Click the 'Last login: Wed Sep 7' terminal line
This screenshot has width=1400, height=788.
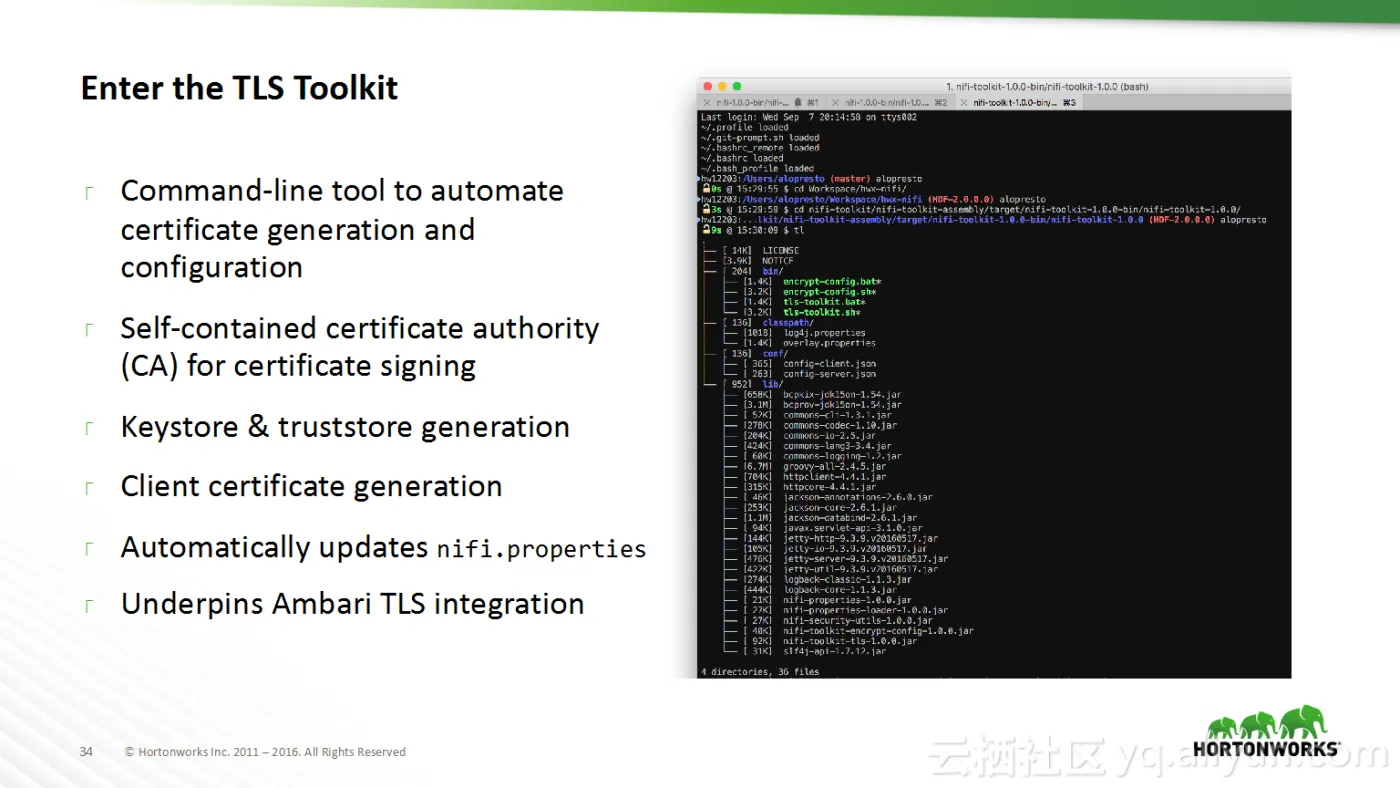click(x=808, y=117)
